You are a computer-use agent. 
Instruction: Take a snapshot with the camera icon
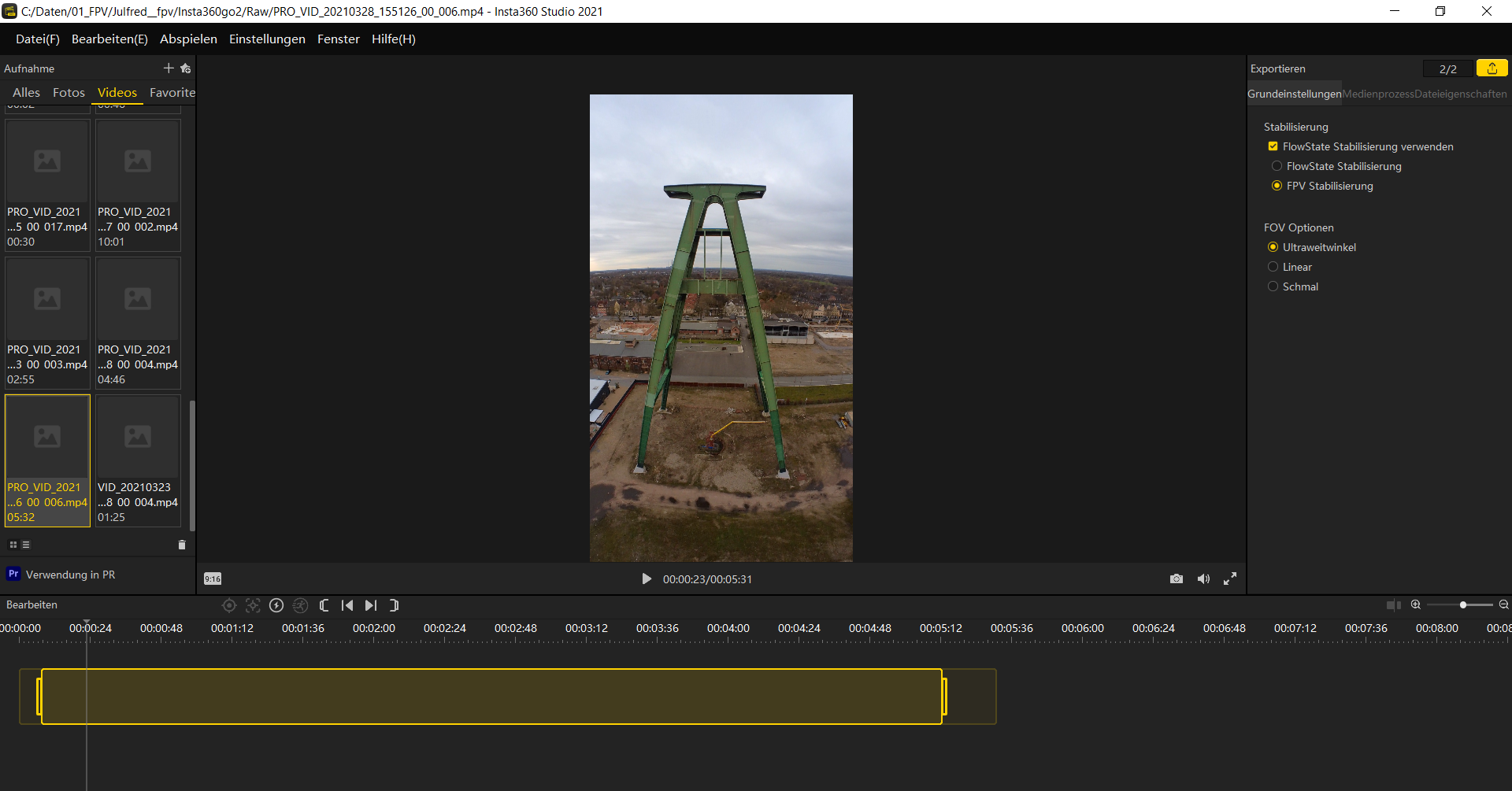coord(1176,578)
